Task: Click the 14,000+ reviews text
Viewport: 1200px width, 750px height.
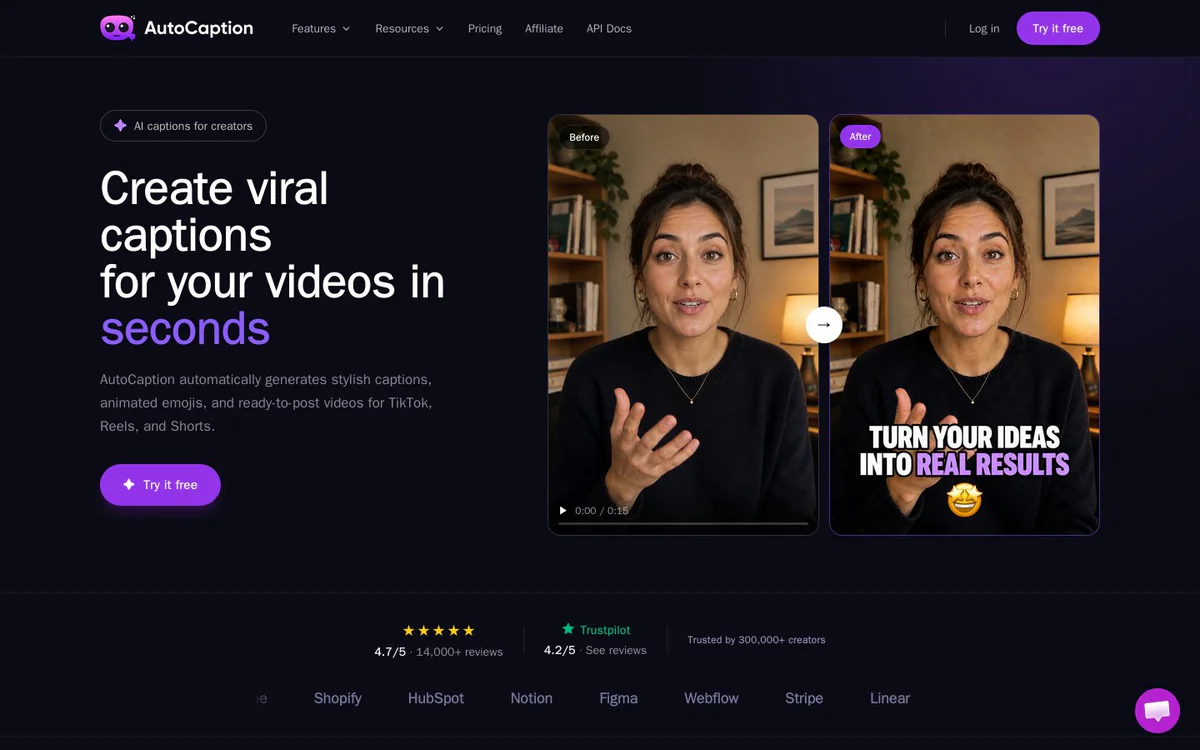Action: click(x=460, y=652)
